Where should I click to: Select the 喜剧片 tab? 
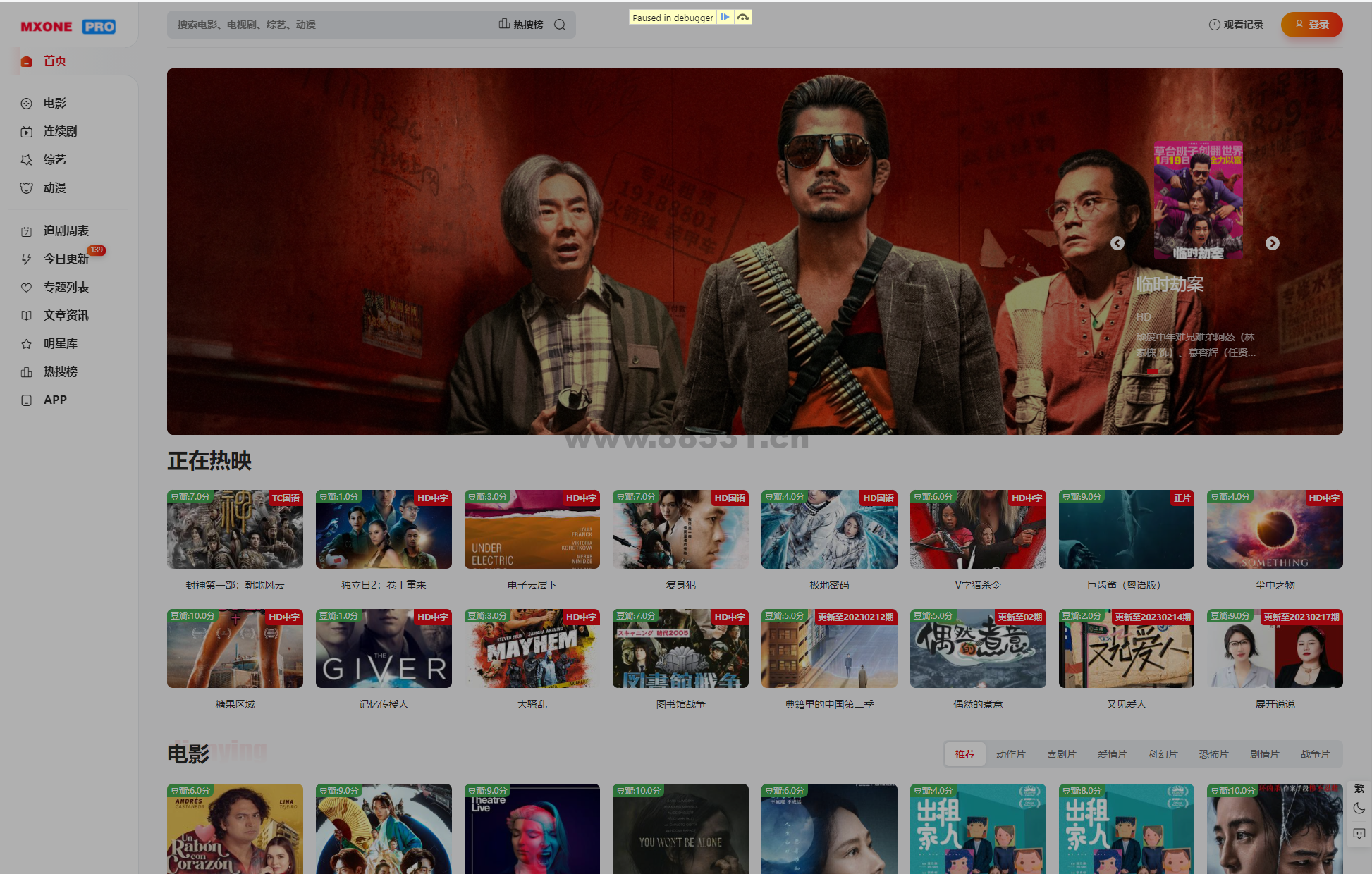[x=1062, y=754]
